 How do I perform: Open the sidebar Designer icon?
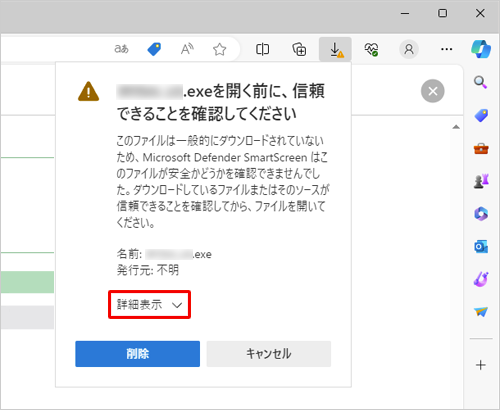coord(481,279)
